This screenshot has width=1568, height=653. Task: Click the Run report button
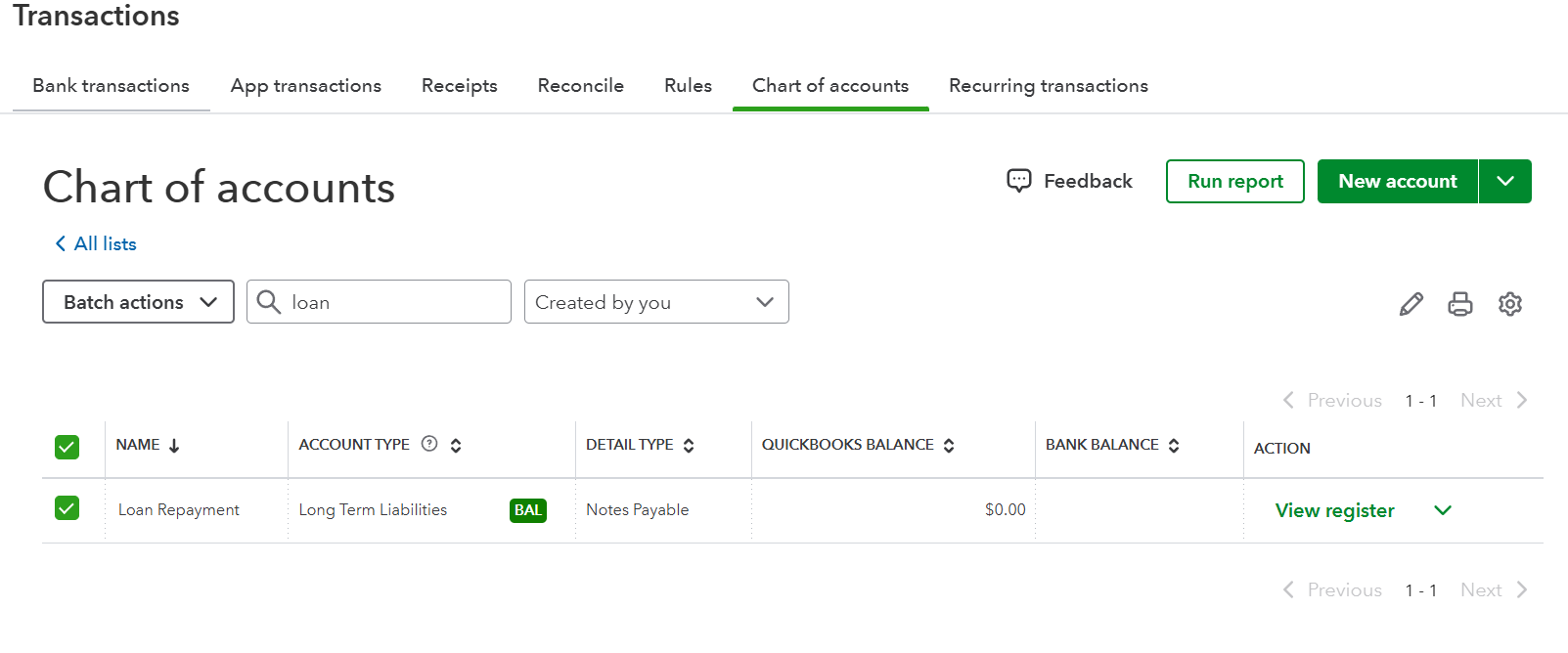coord(1234,181)
